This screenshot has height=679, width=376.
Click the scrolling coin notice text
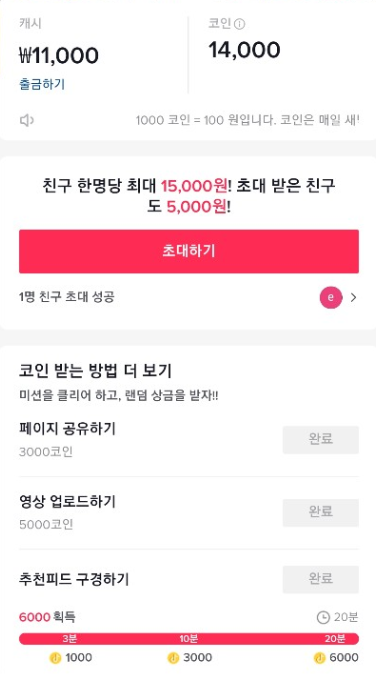tap(247, 120)
